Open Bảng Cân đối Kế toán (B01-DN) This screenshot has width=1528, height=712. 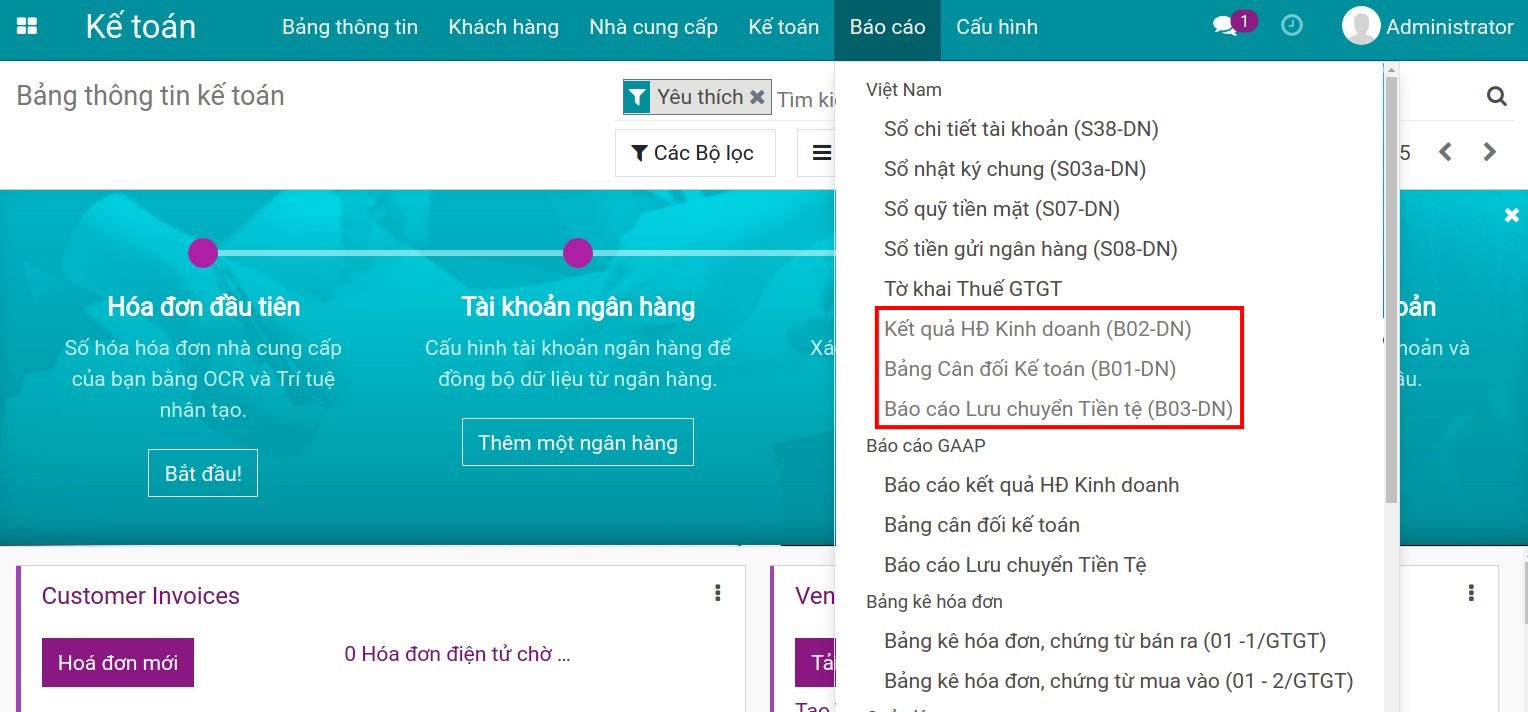point(1030,369)
